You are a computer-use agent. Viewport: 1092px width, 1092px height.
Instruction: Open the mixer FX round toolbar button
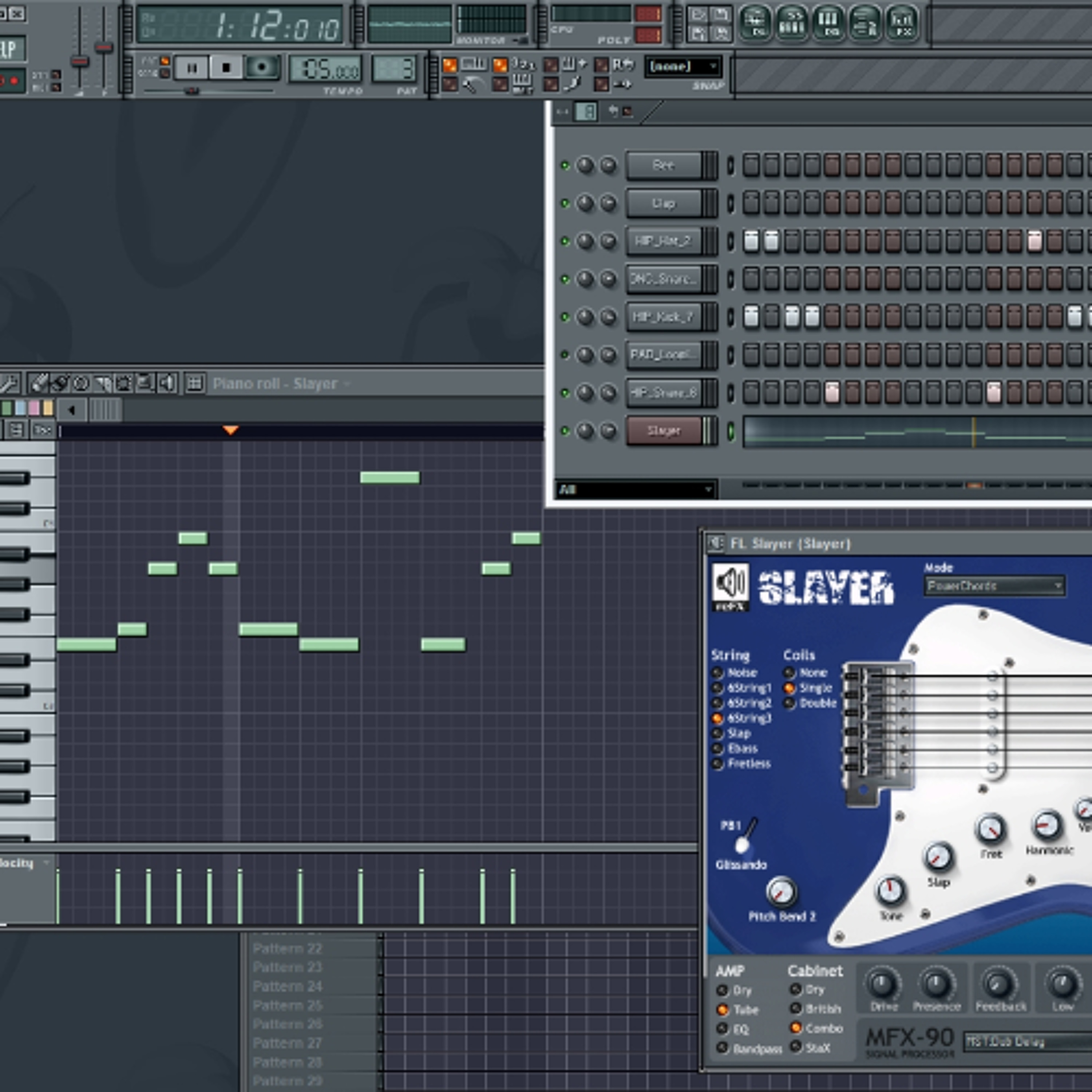(902, 23)
